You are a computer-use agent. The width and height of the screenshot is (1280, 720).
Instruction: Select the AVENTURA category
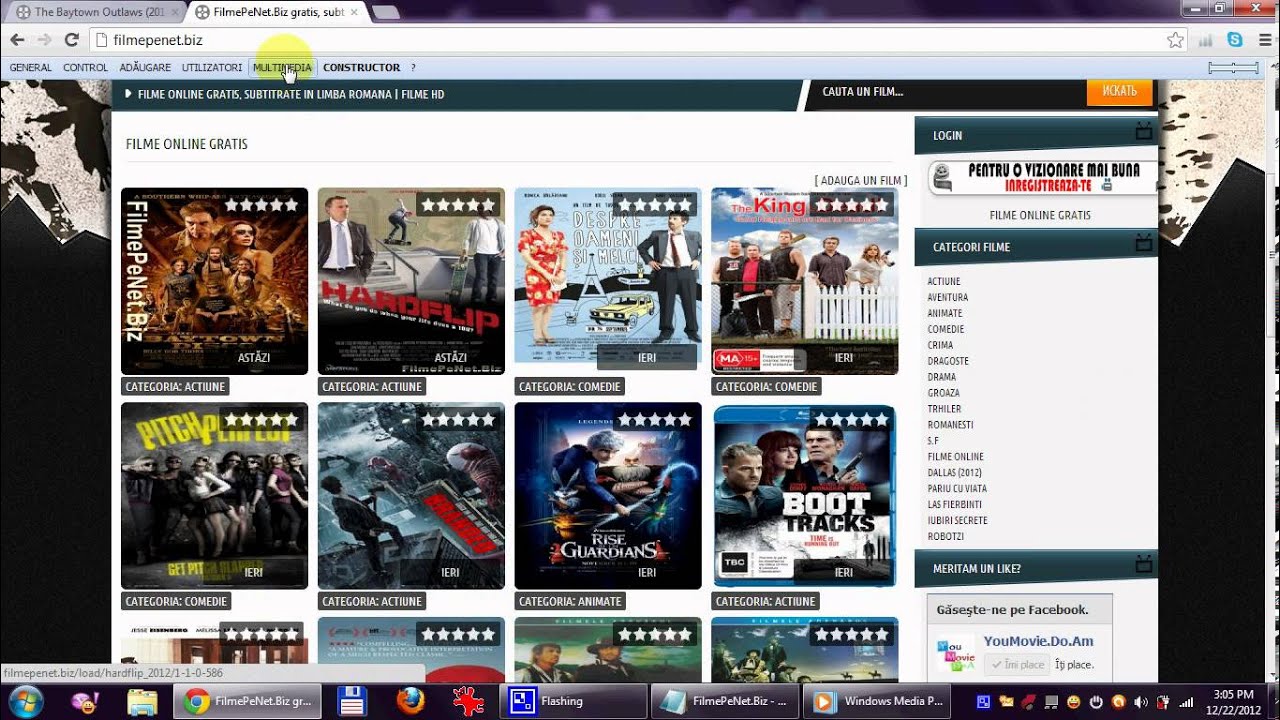point(948,298)
